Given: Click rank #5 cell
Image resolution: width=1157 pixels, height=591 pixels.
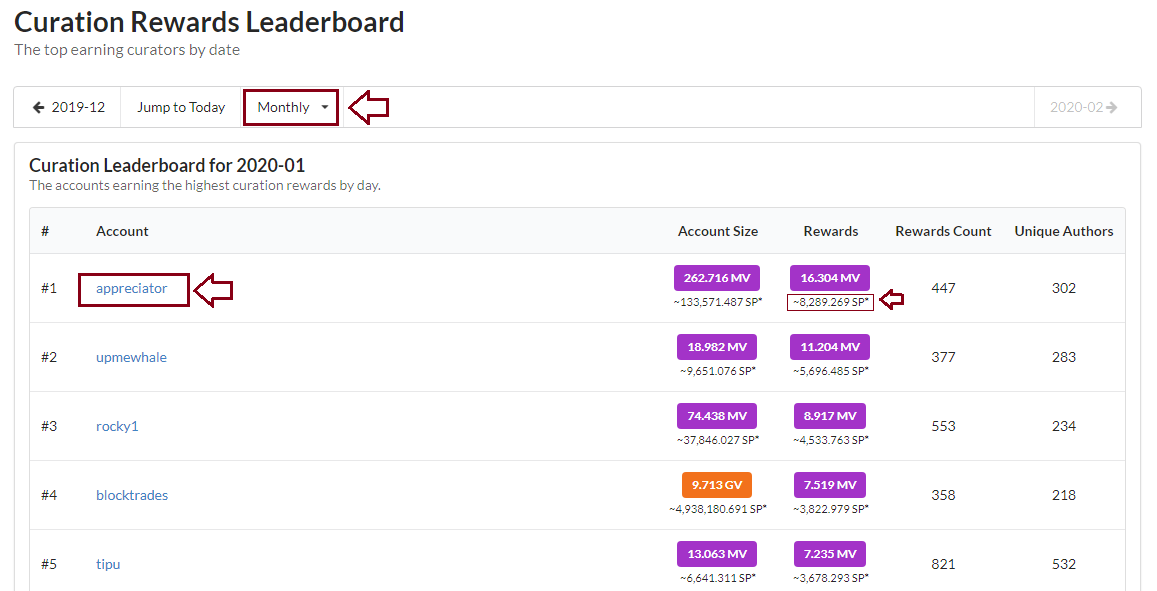Looking at the screenshot, I should click(49, 564).
